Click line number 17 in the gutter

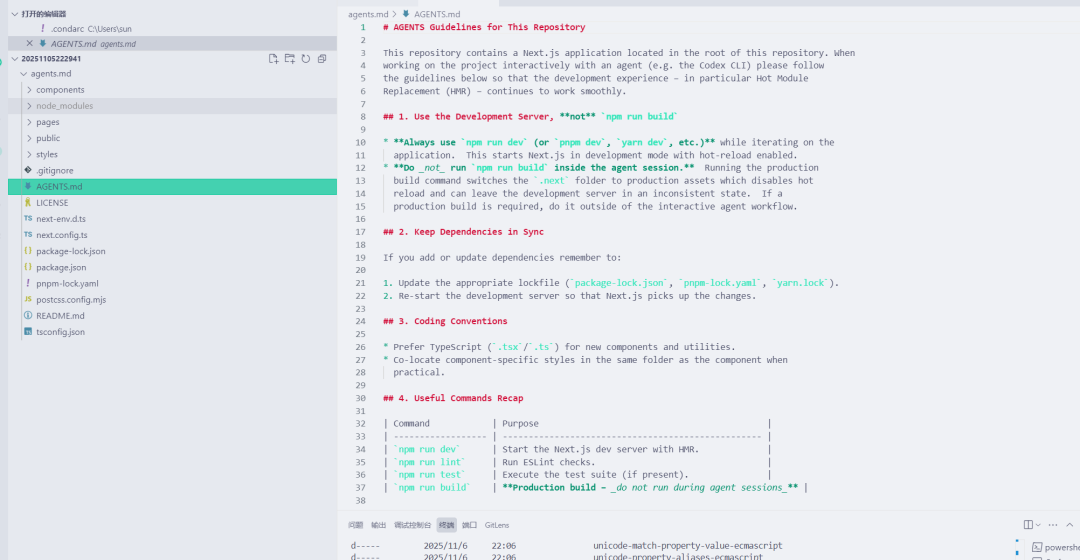(361, 231)
